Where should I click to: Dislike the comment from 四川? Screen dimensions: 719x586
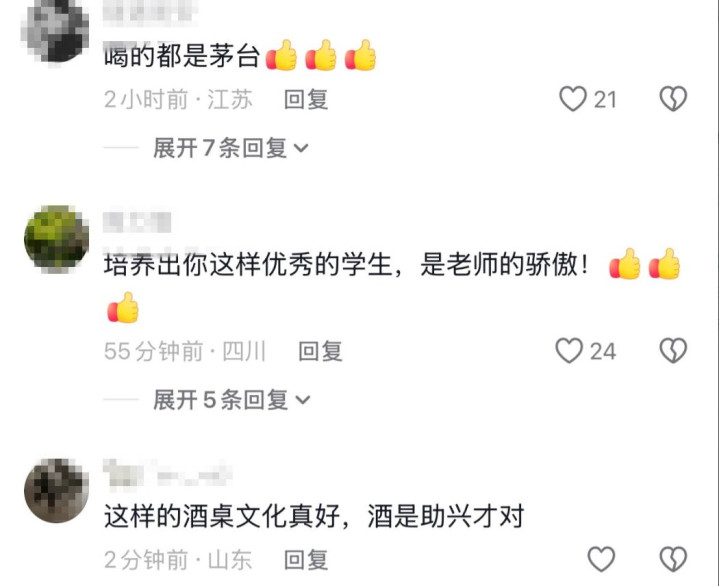[x=673, y=351]
